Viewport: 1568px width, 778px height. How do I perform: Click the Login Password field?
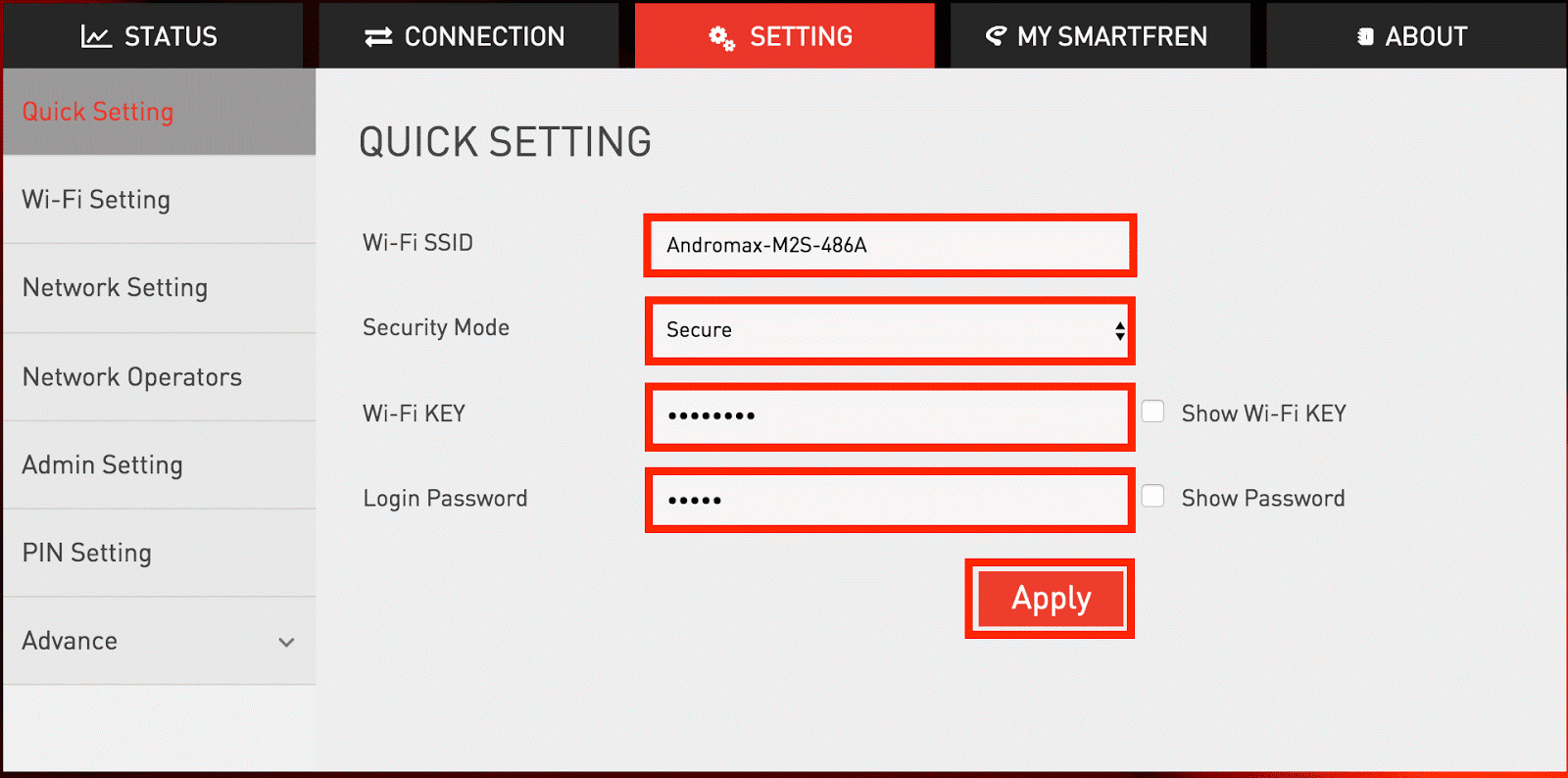pyautogui.click(x=889, y=500)
